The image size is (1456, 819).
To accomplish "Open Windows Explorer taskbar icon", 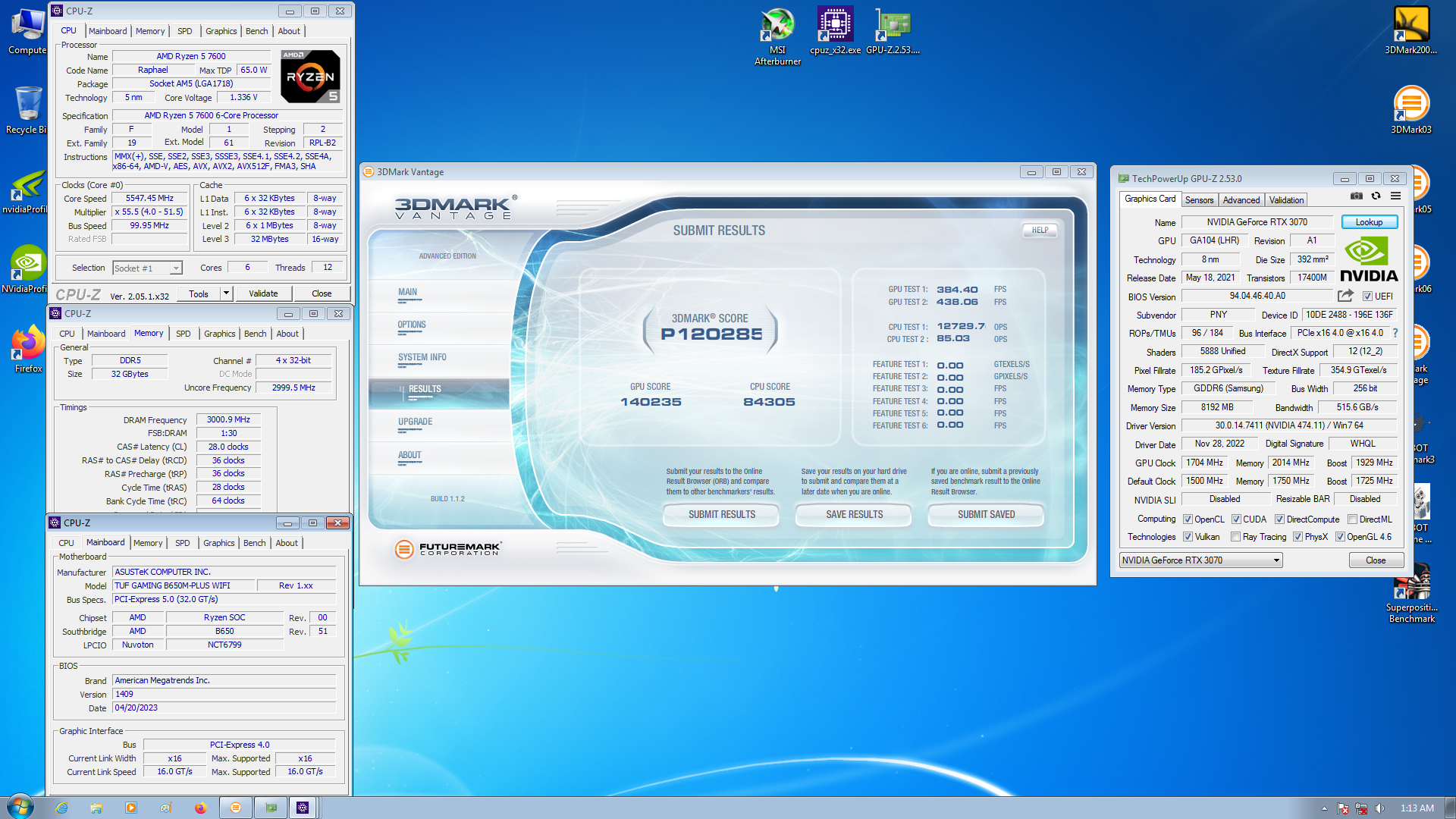I will [96, 808].
